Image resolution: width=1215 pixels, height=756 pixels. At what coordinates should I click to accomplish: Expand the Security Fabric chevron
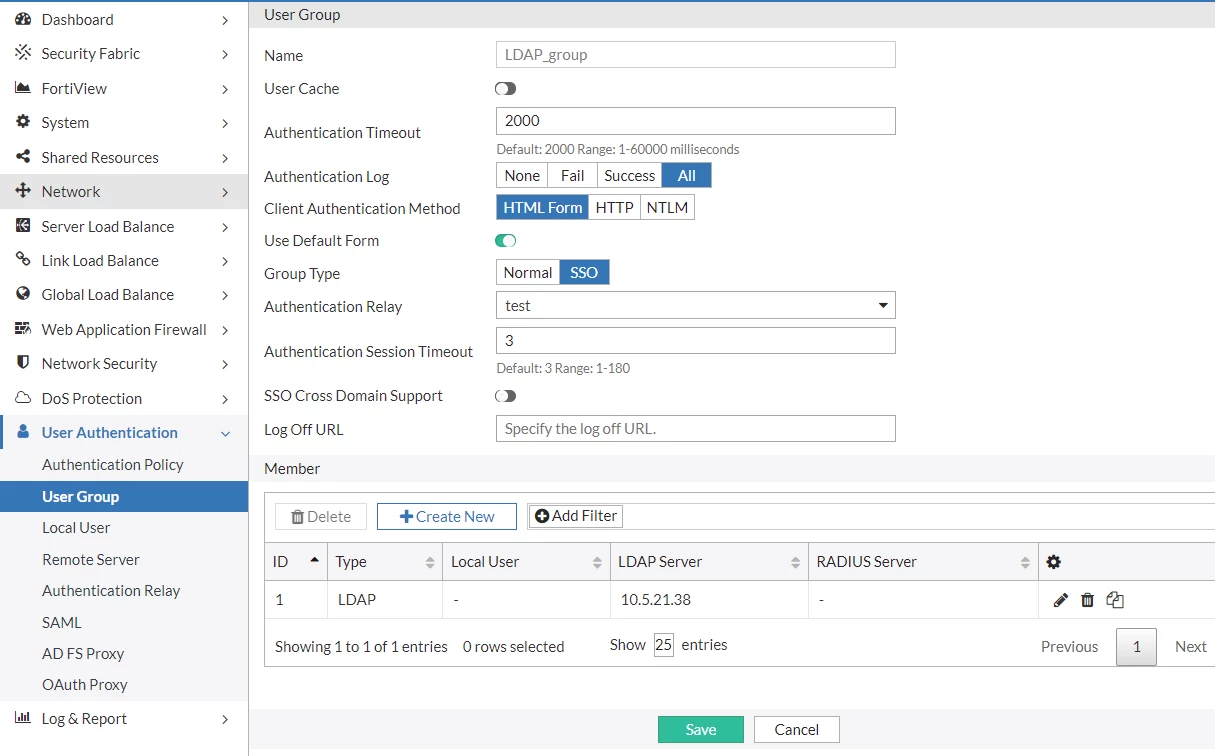click(x=225, y=54)
